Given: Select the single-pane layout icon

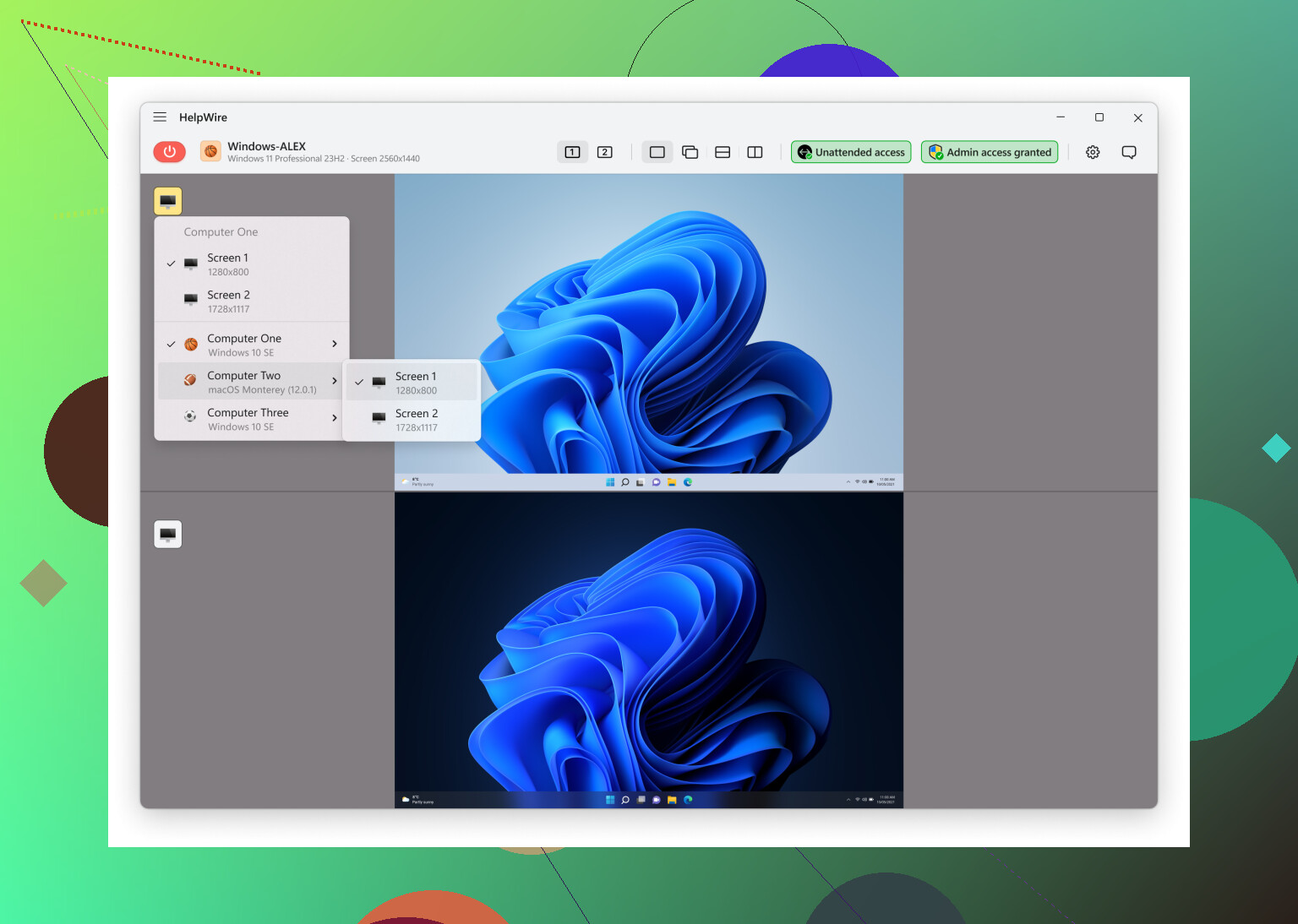Looking at the screenshot, I should [657, 152].
